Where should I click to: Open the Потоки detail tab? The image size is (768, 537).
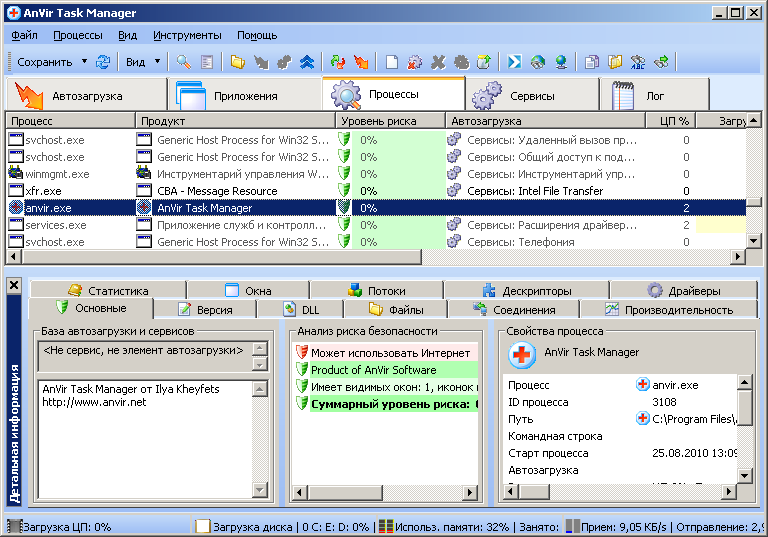click(377, 290)
